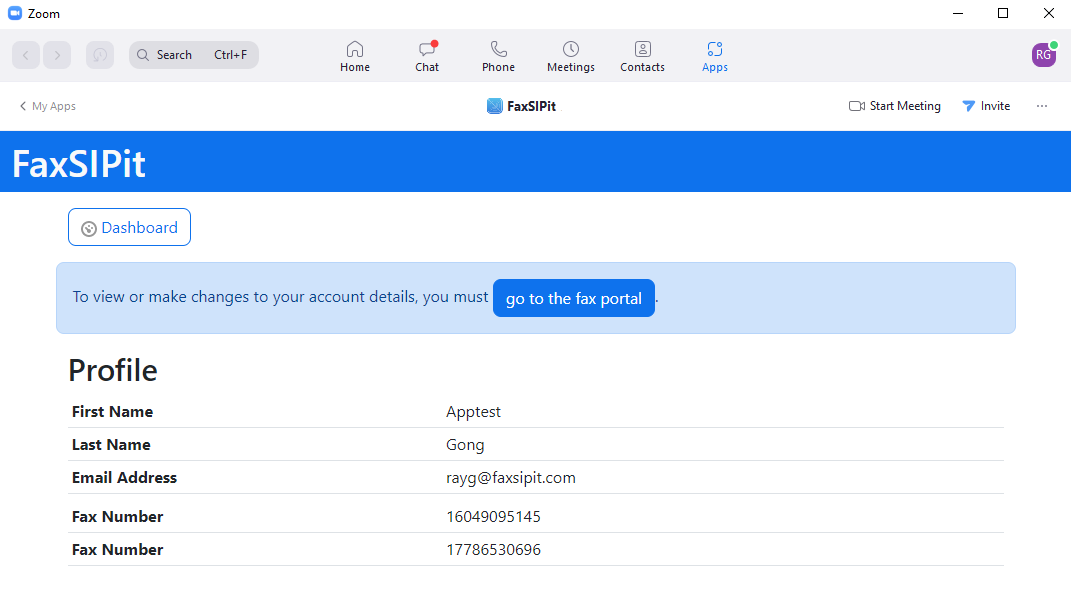
Task: Click the Search box
Action: pyautogui.click(x=194, y=55)
